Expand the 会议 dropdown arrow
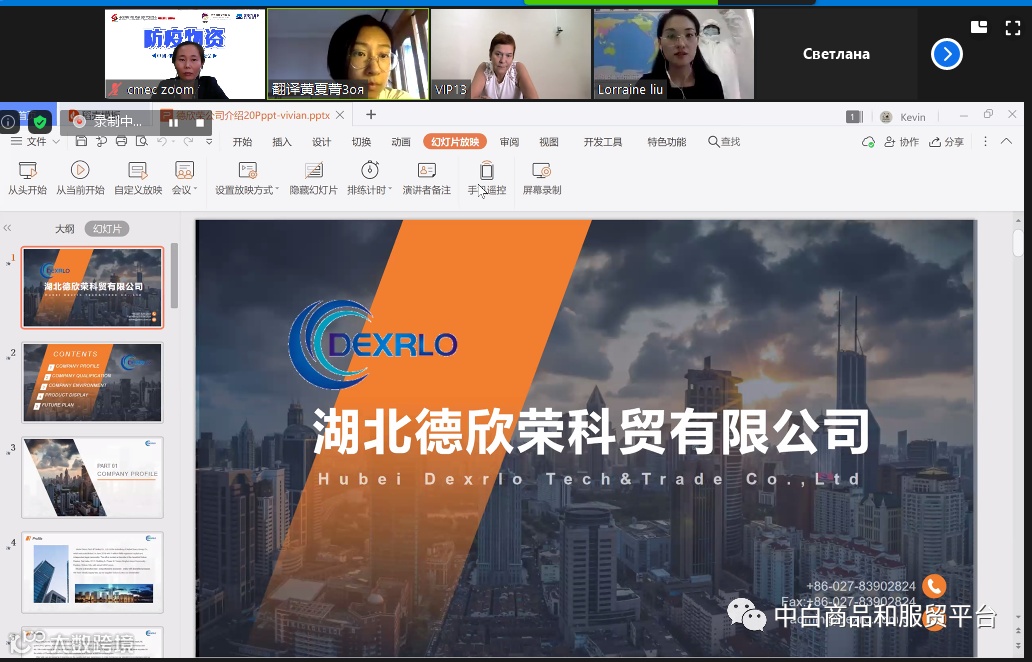 tap(195, 190)
